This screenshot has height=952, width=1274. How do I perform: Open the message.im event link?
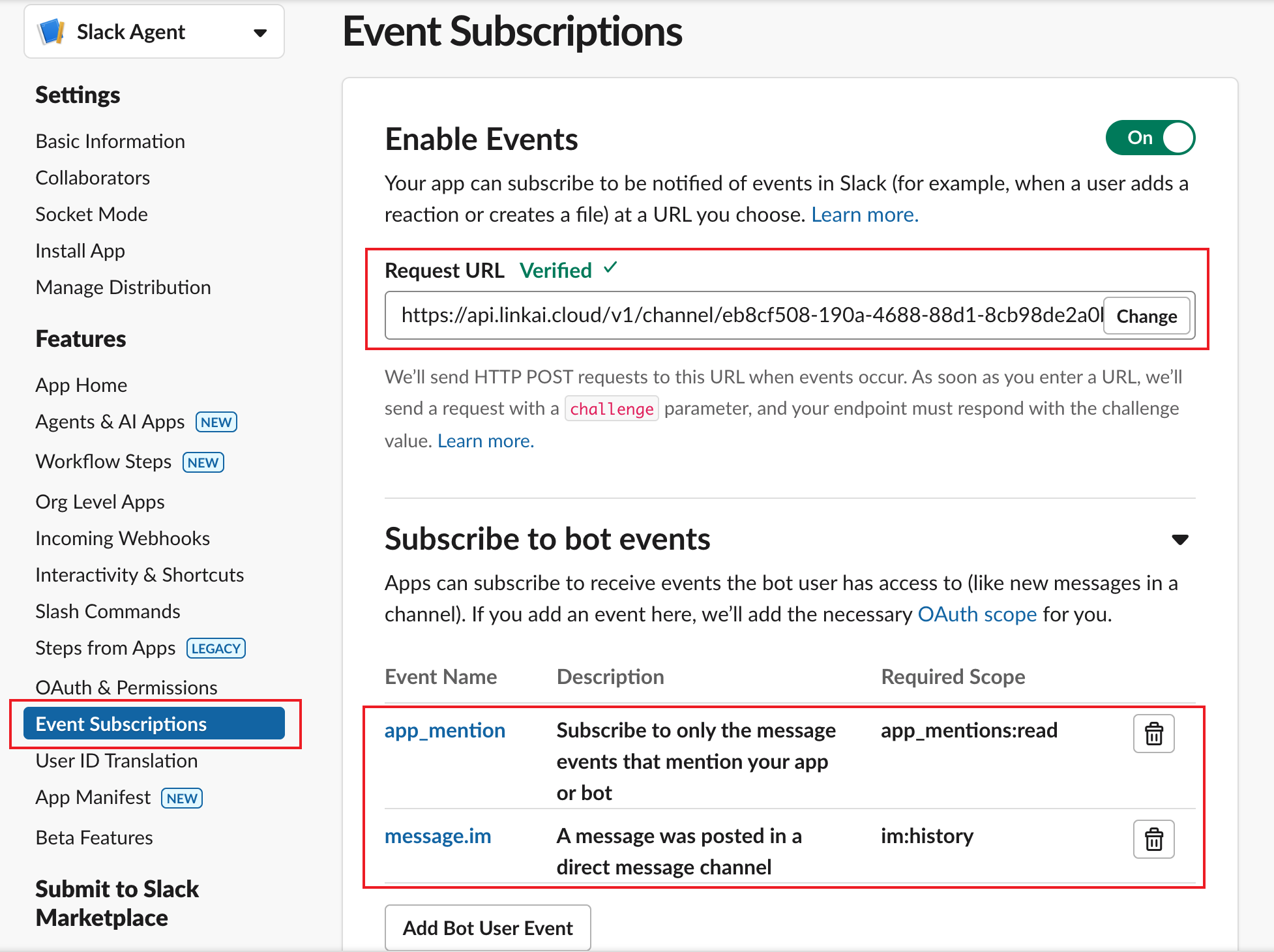[437, 837]
